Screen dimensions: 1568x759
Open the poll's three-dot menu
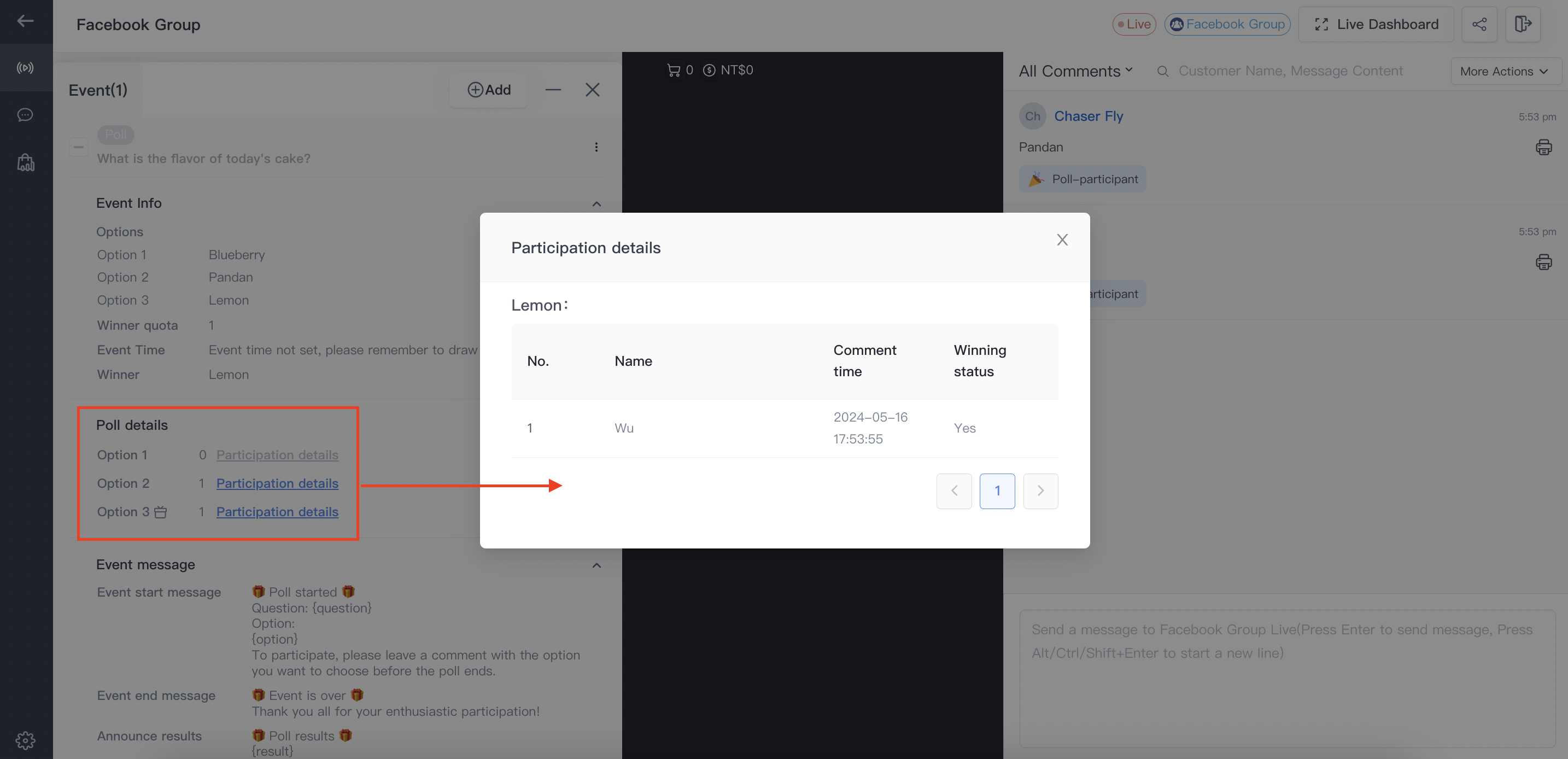pyautogui.click(x=596, y=147)
